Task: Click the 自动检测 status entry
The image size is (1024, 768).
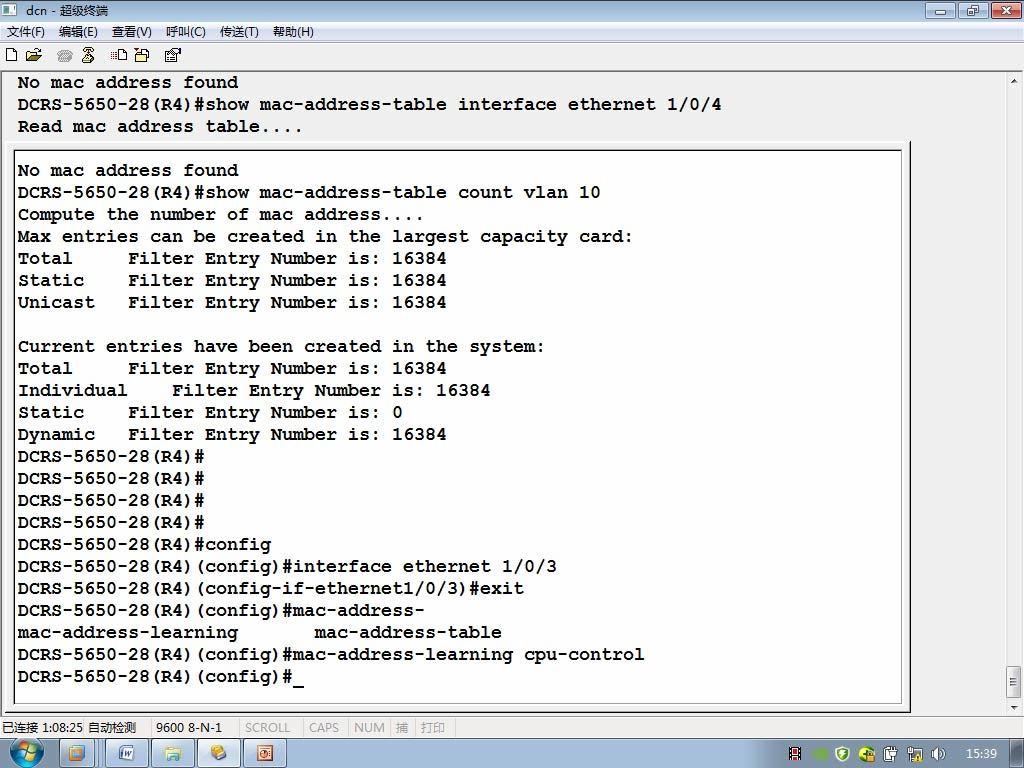Action: click(112, 727)
